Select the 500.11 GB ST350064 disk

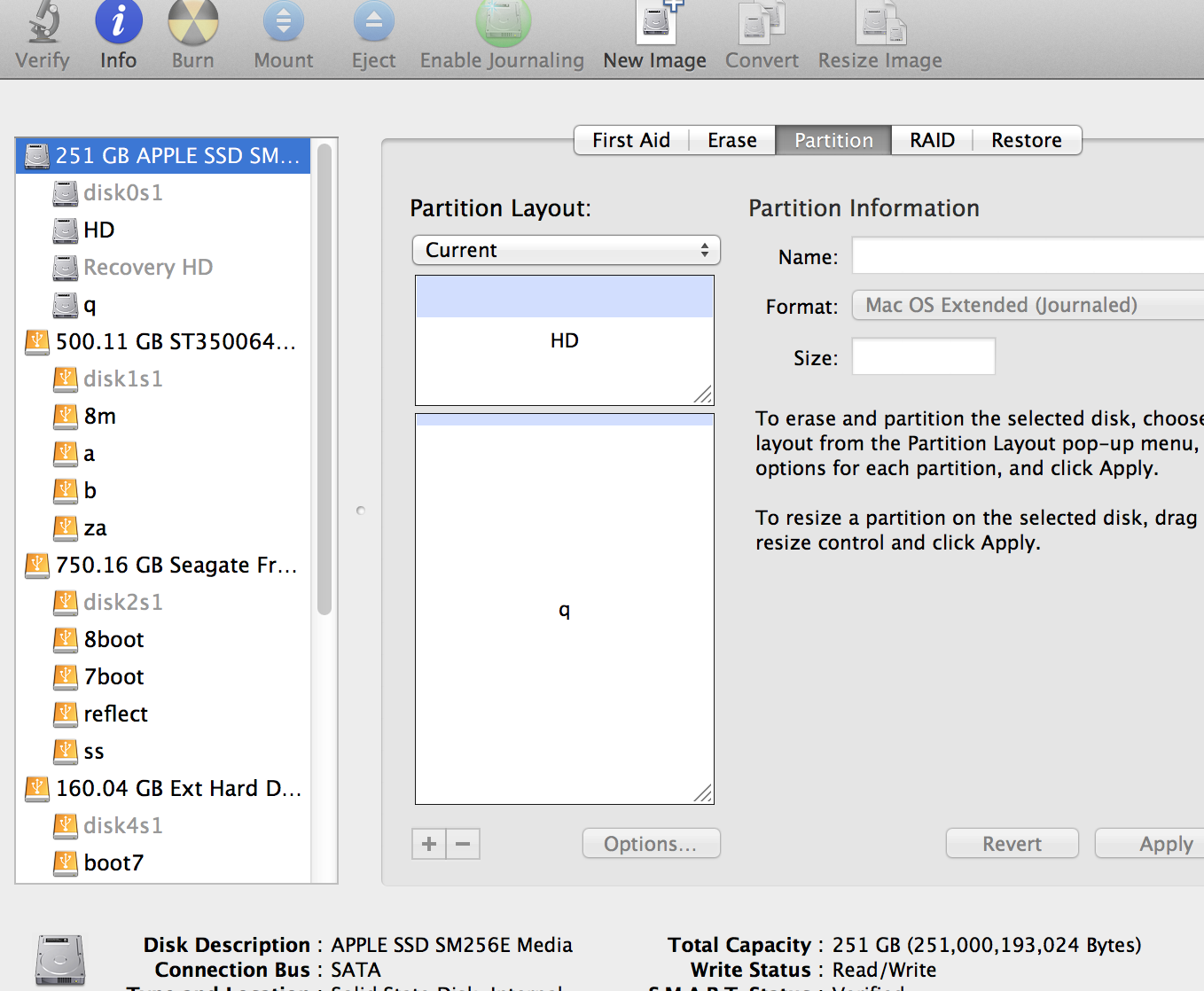[x=163, y=342]
